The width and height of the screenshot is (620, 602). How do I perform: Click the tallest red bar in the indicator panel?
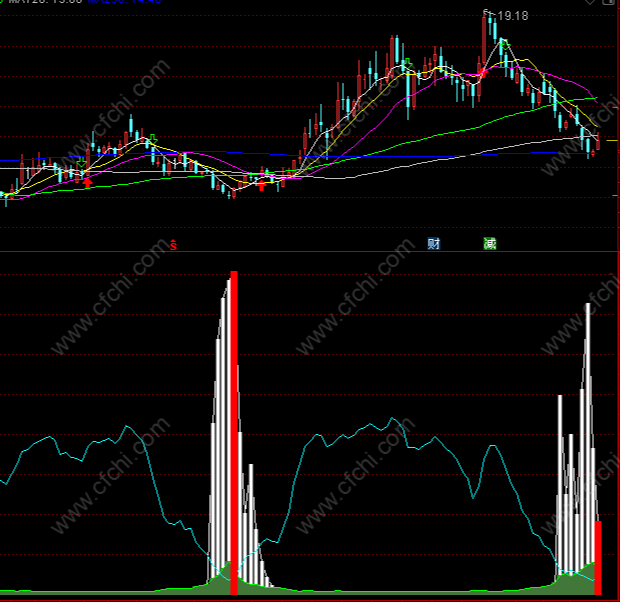[x=234, y=433]
